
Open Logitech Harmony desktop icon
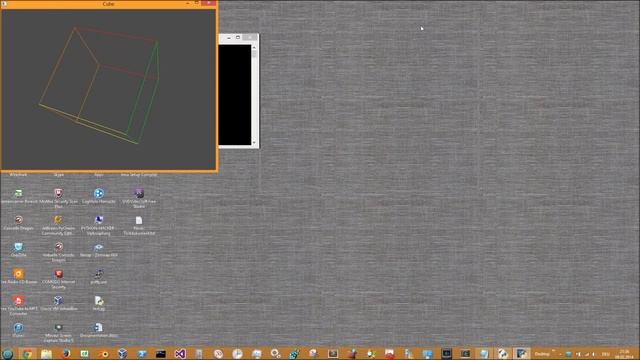coord(98,196)
